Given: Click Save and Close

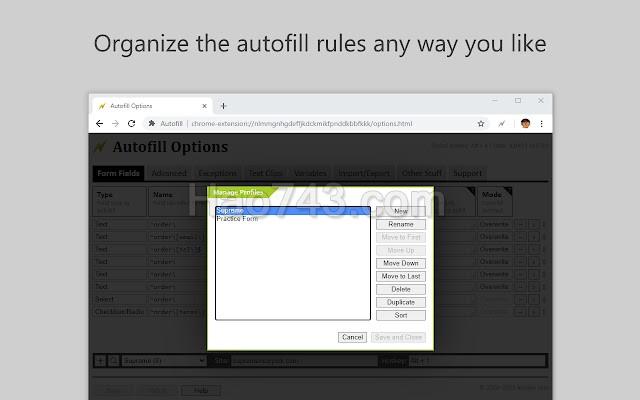Looking at the screenshot, I should [398, 337].
